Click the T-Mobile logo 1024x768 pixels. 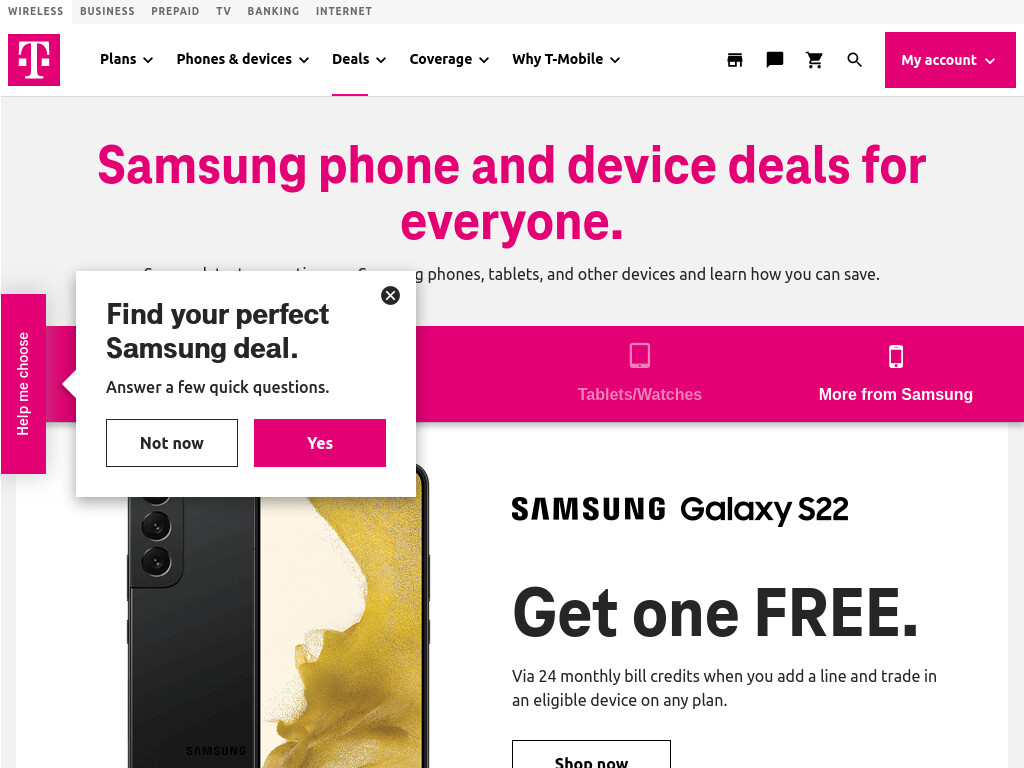[34, 60]
